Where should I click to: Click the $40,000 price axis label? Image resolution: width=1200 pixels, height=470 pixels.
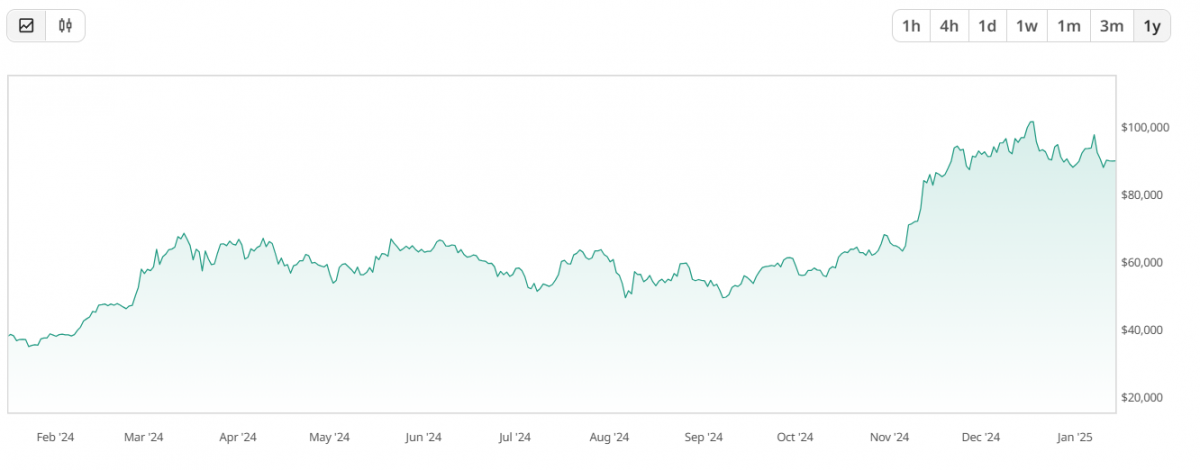point(1146,330)
